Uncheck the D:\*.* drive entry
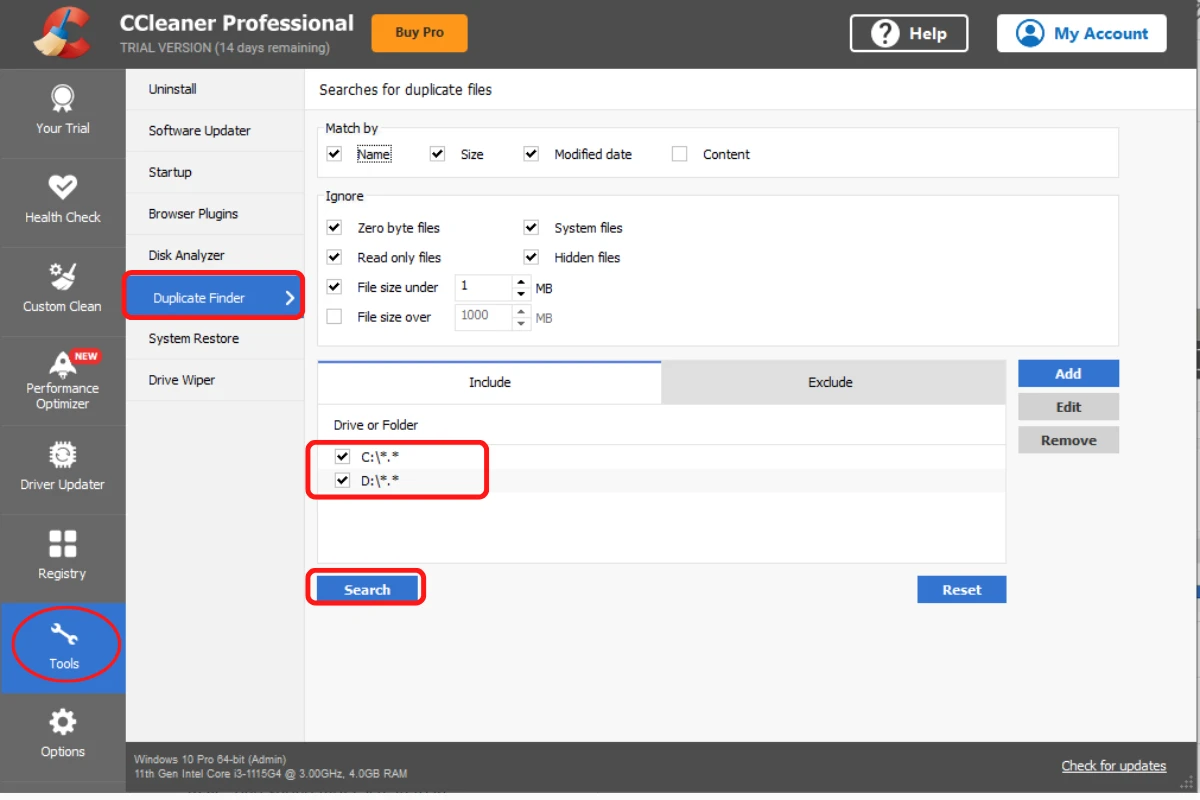The height and width of the screenshot is (800, 1200). [343, 481]
